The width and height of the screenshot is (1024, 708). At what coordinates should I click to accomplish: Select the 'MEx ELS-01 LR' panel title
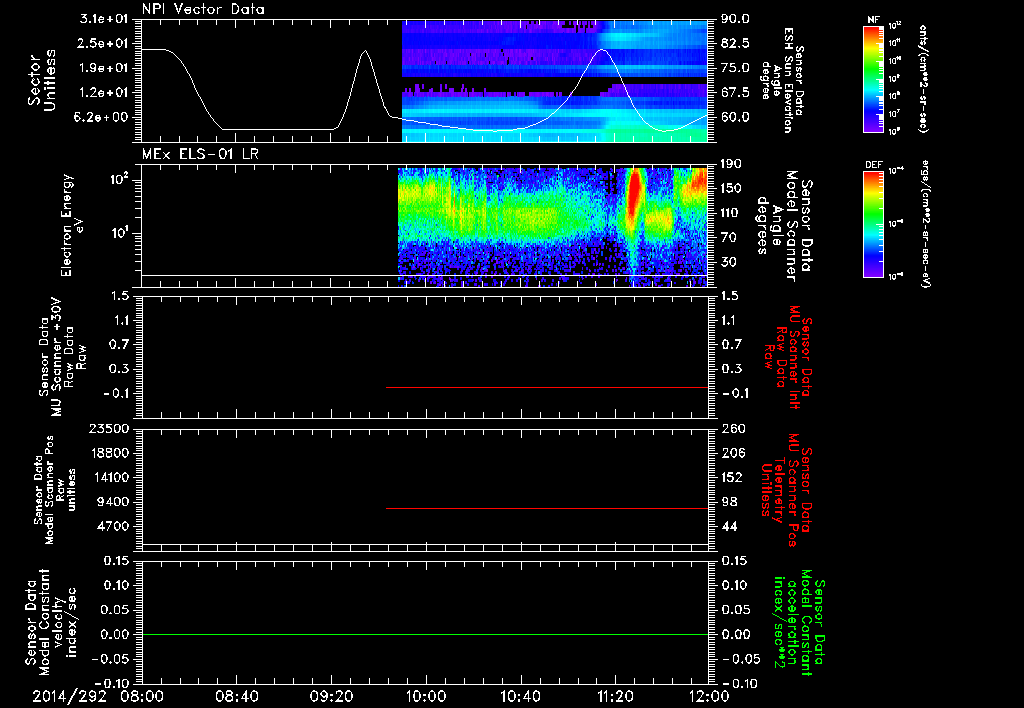click(x=200, y=154)
